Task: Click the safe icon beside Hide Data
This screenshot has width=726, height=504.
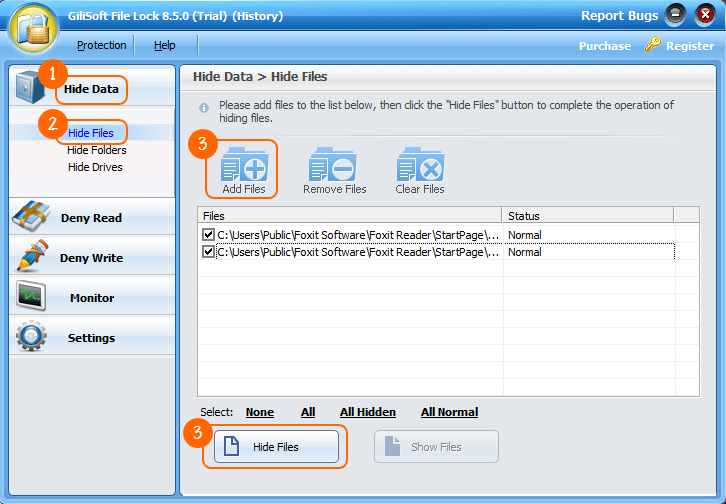Action: (31, 87)
